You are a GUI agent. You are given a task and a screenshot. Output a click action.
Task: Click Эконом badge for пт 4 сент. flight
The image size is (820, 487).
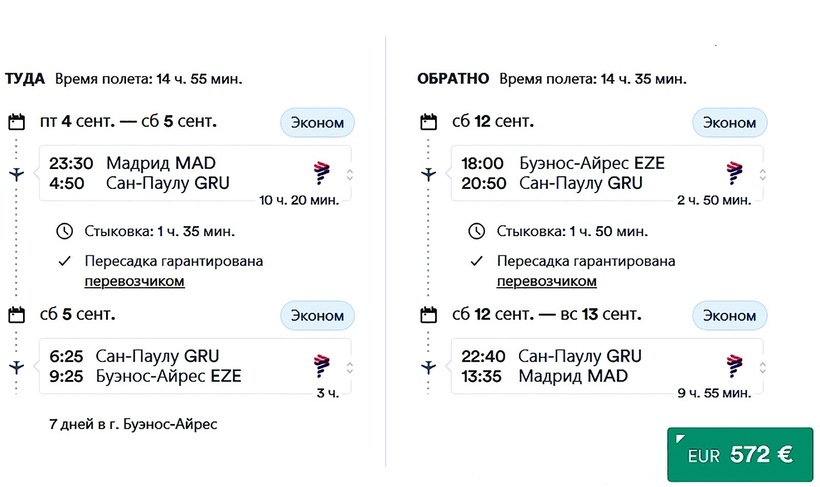tap(317, 123)
